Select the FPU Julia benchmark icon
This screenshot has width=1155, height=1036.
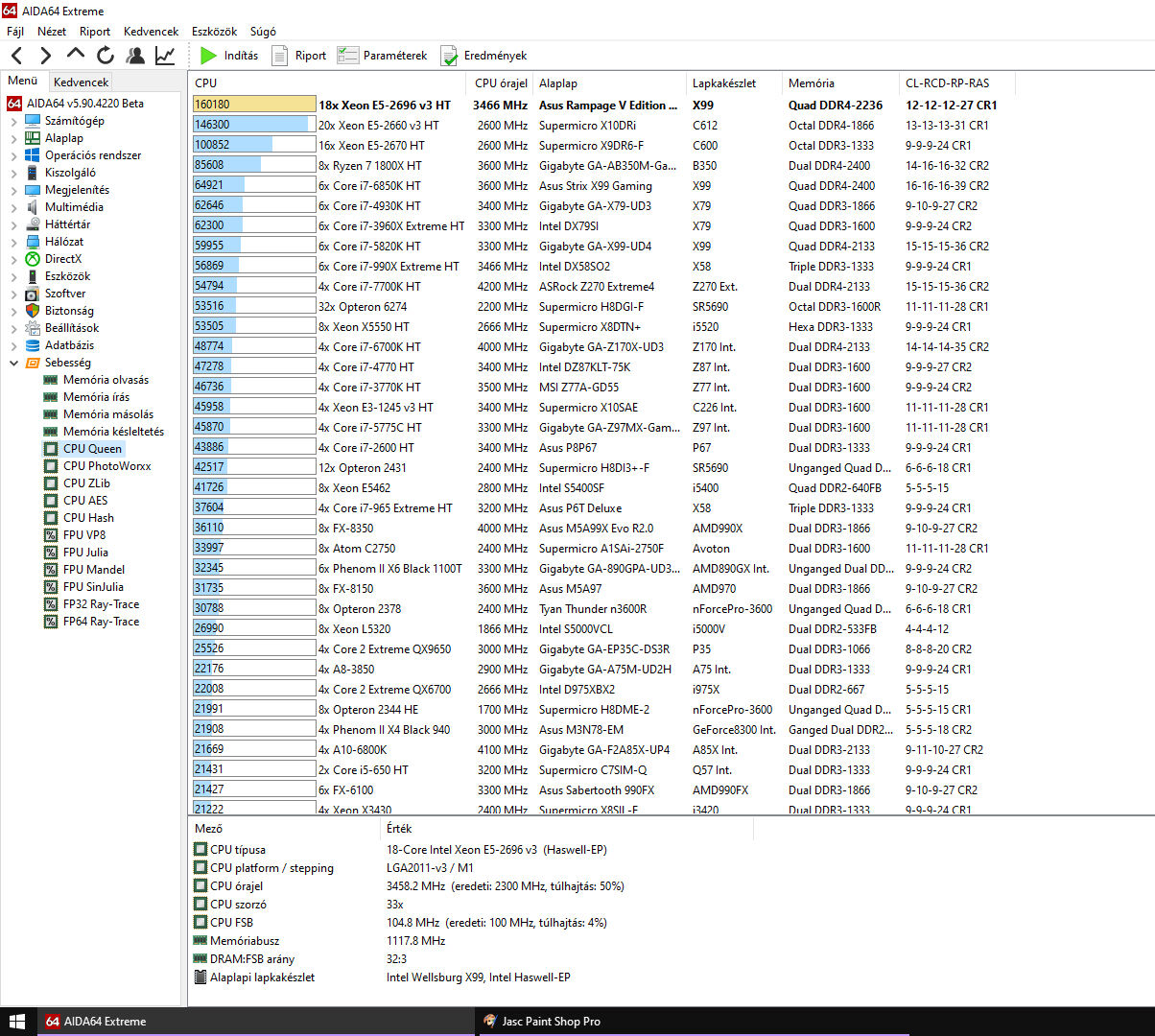(x=51, y=553)
